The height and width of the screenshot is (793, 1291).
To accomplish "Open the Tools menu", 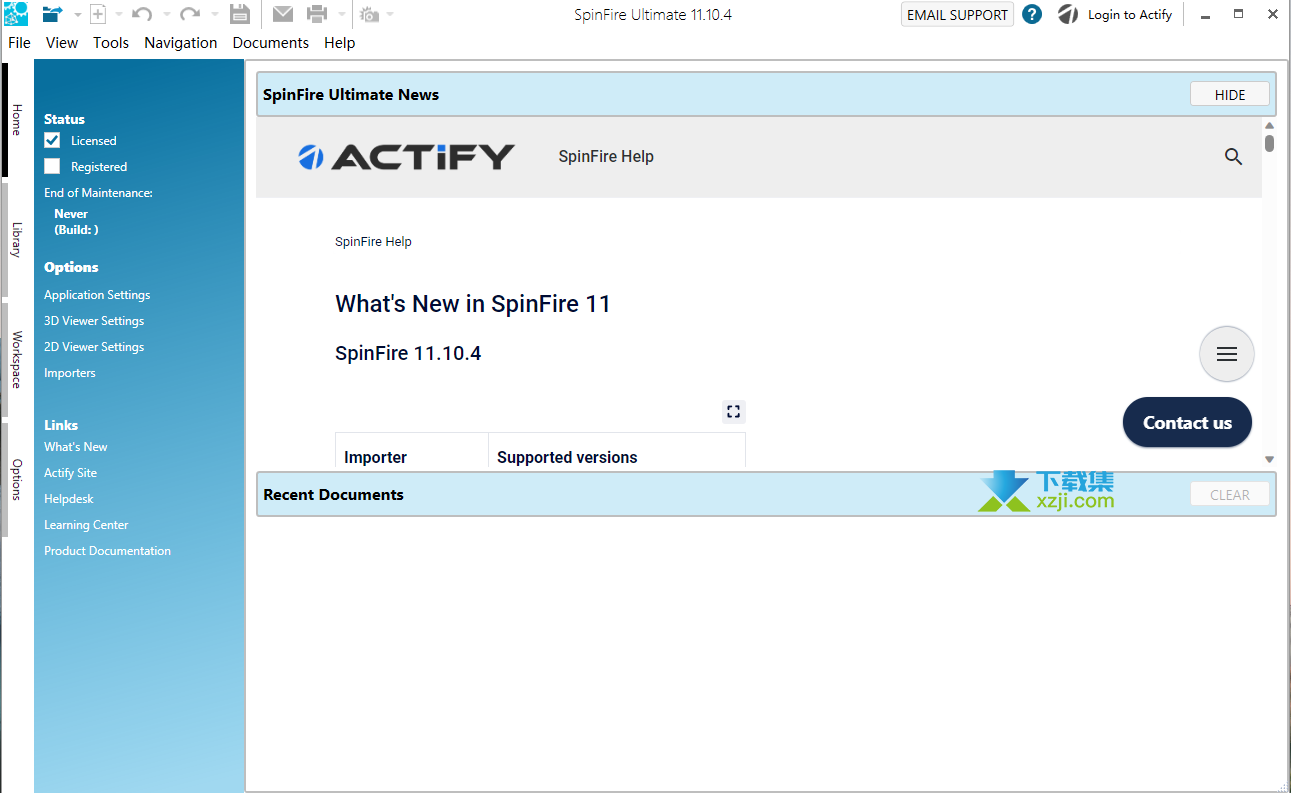I will (x=111, y=42).
